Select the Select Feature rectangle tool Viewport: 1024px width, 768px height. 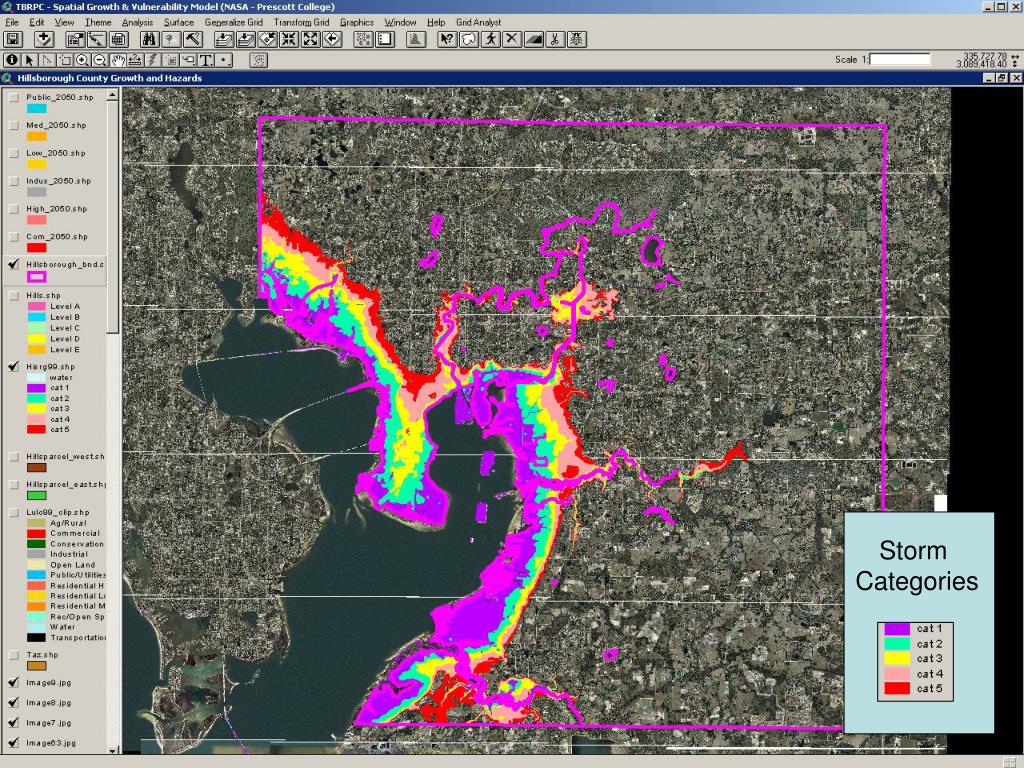[65, 61]
